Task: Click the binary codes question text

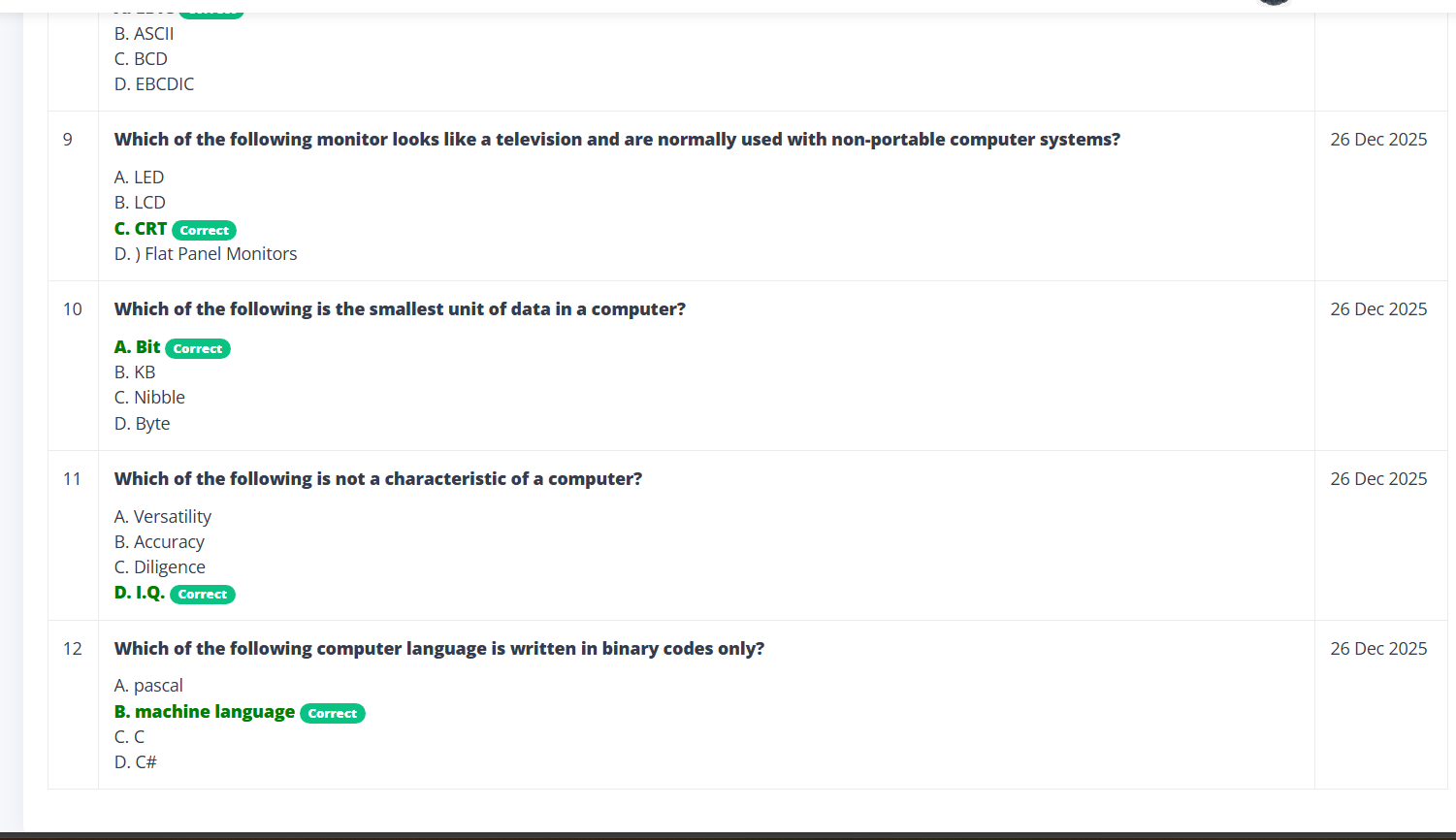Action: click(x=439, y=649)
